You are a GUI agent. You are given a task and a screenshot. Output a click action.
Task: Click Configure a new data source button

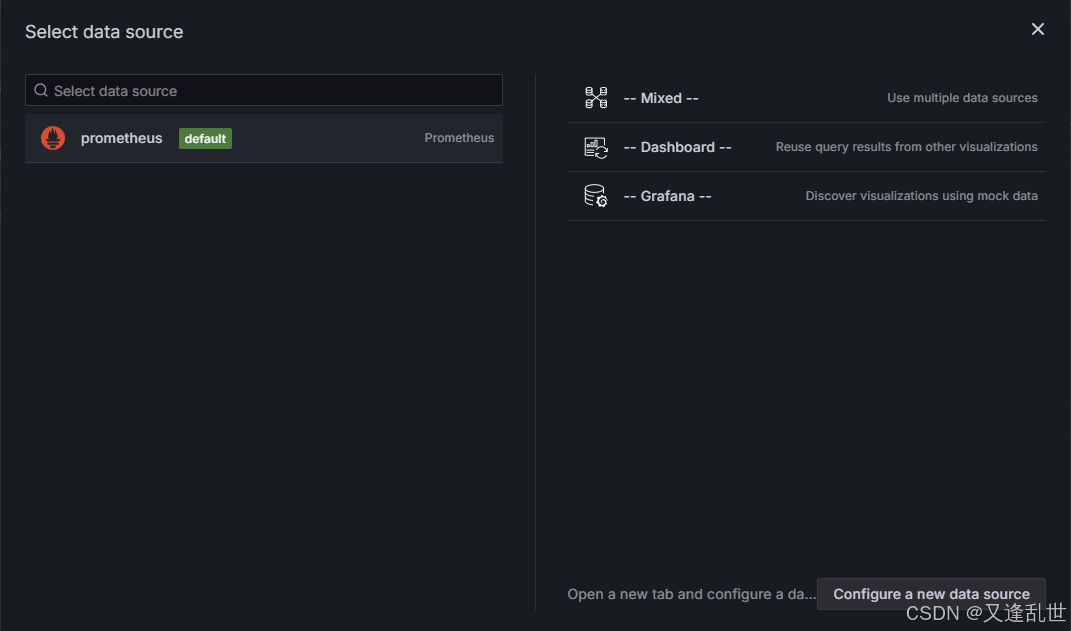point(931,594)
